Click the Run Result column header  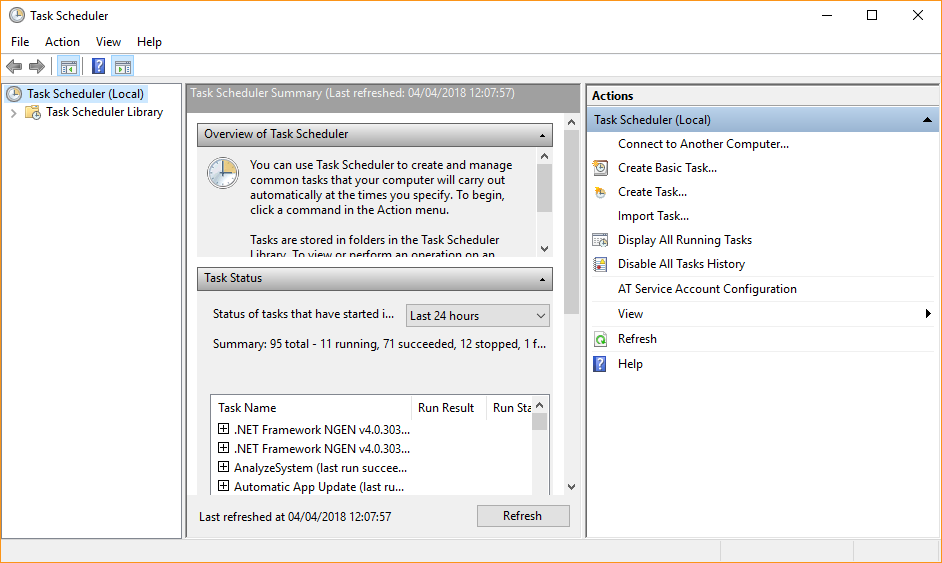[x=448, y=407]
